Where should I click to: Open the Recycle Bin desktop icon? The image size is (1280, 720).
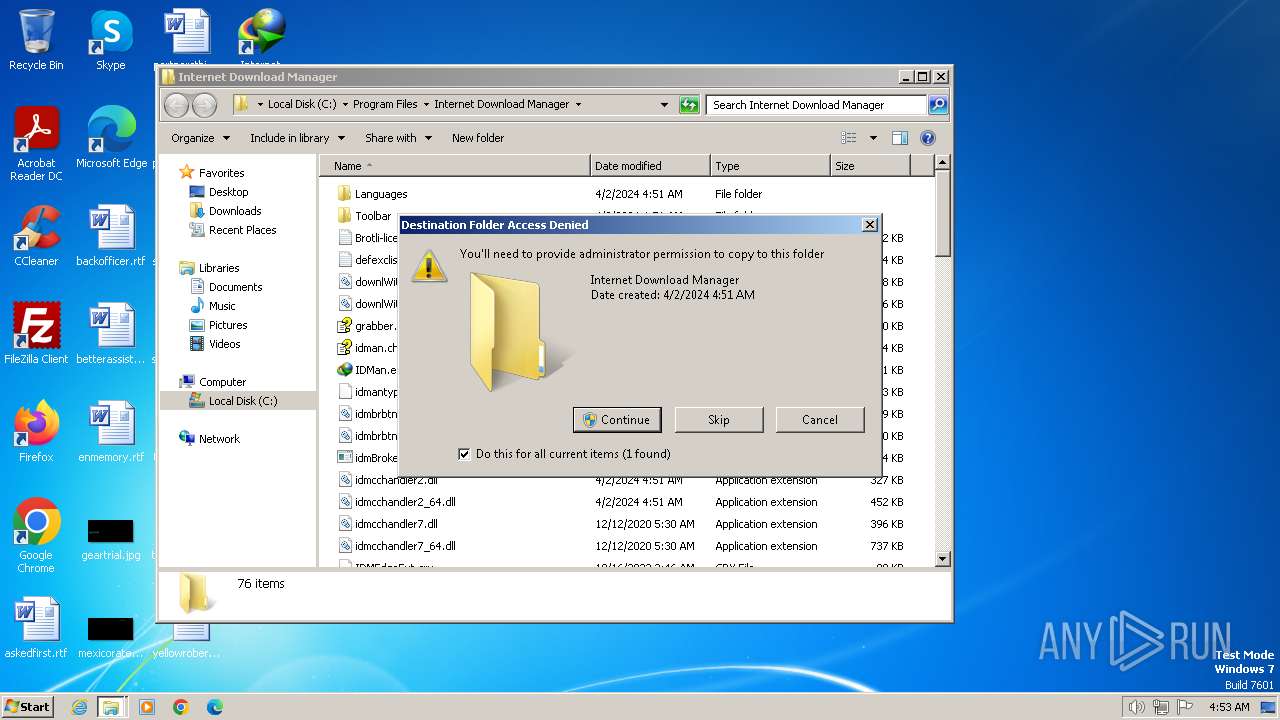[x=36, y=40]
